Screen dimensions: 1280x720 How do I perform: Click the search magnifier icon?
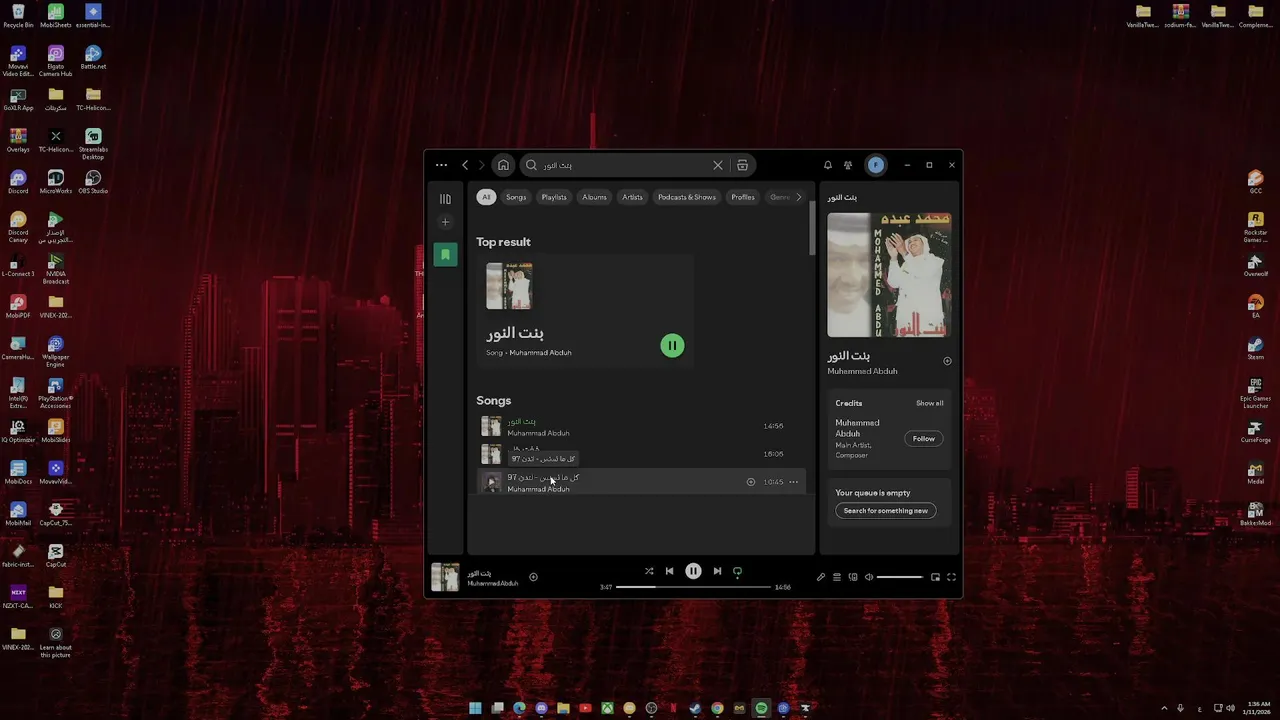click(x=531, y=165)
